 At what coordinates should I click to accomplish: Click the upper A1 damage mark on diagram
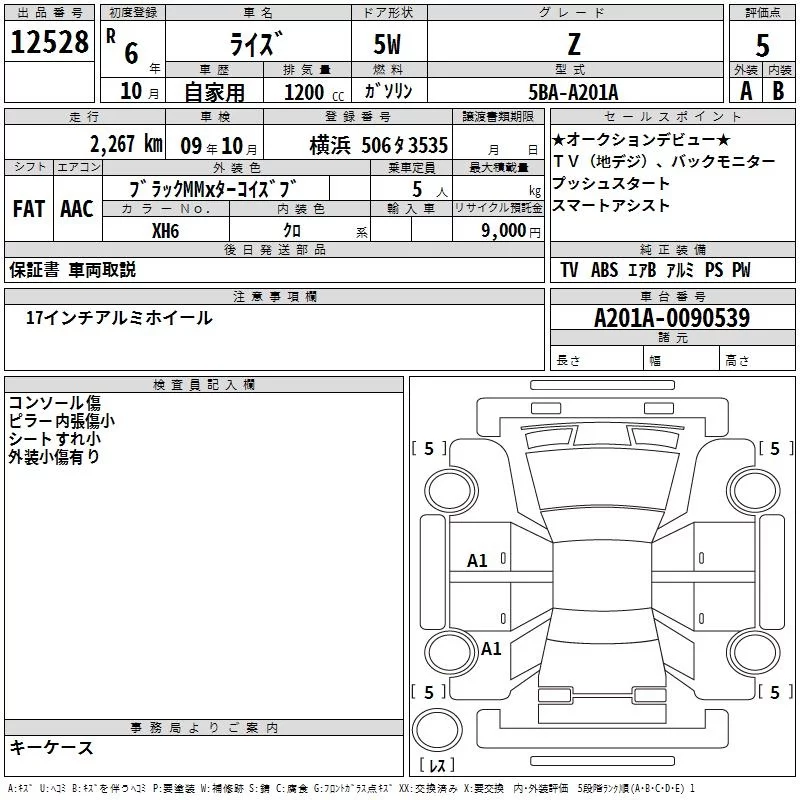pos(478,561)
